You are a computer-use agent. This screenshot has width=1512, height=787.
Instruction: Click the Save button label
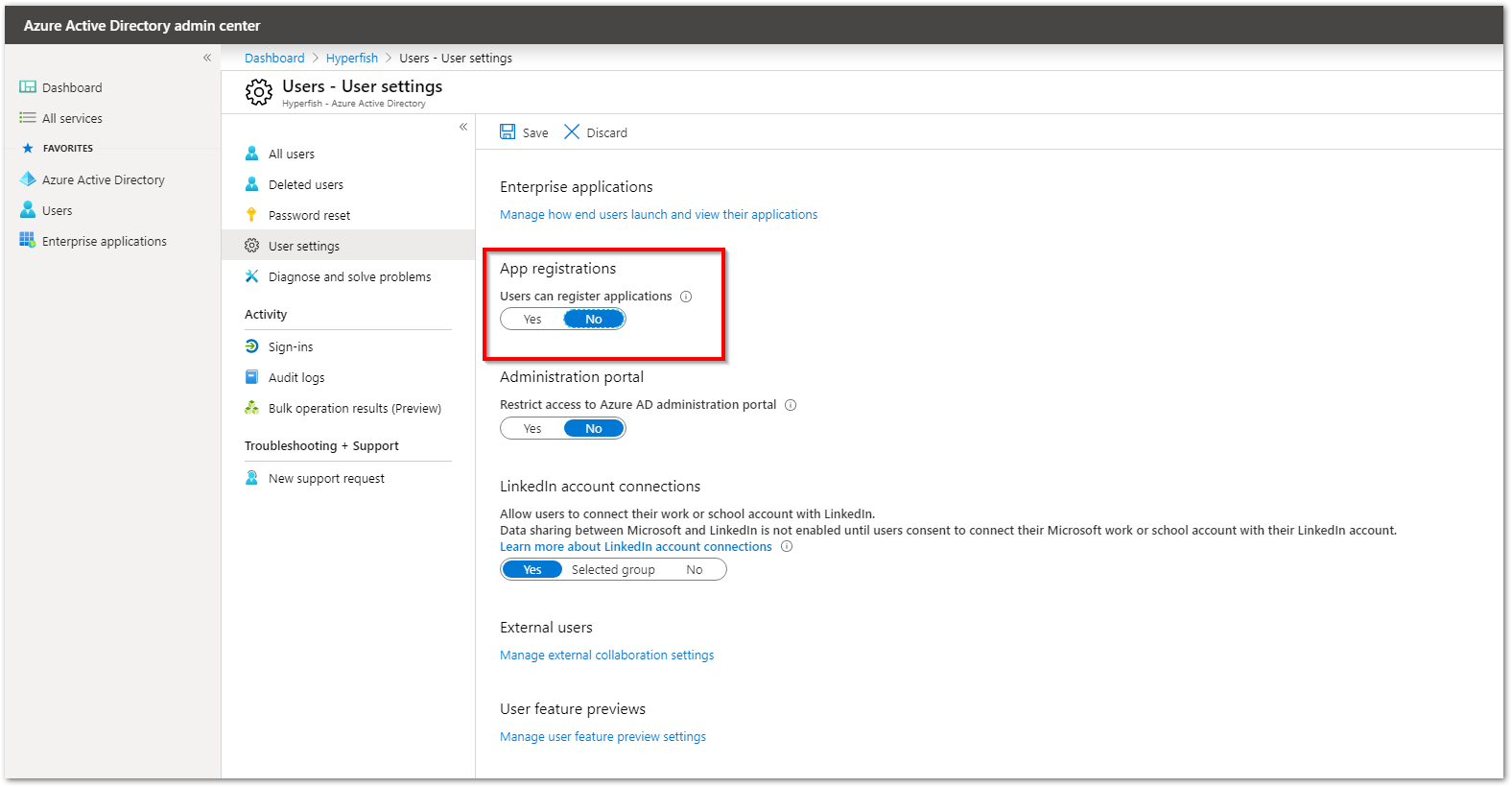click(x=535, y=133)
